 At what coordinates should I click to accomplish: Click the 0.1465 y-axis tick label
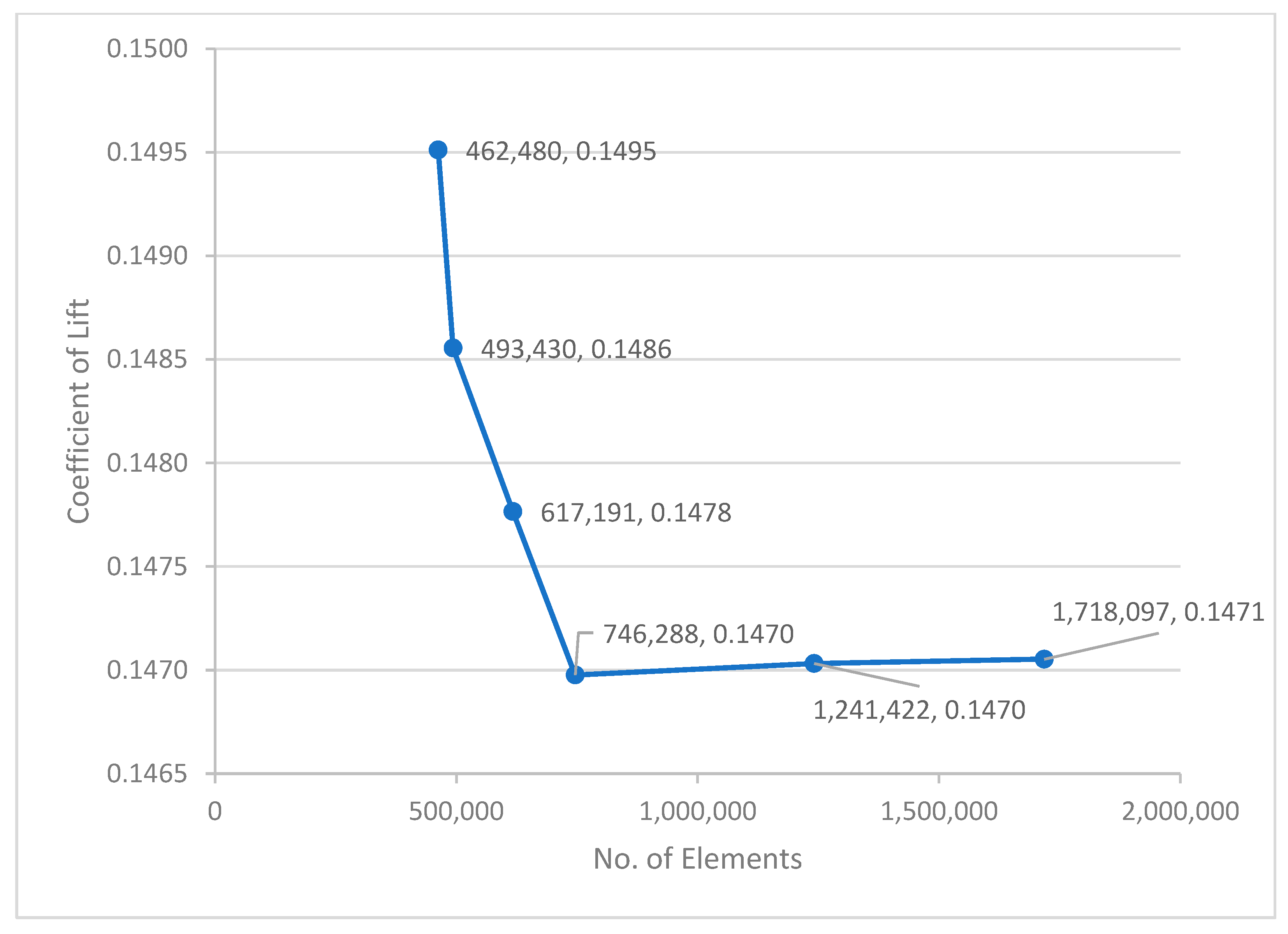[147, 774]
